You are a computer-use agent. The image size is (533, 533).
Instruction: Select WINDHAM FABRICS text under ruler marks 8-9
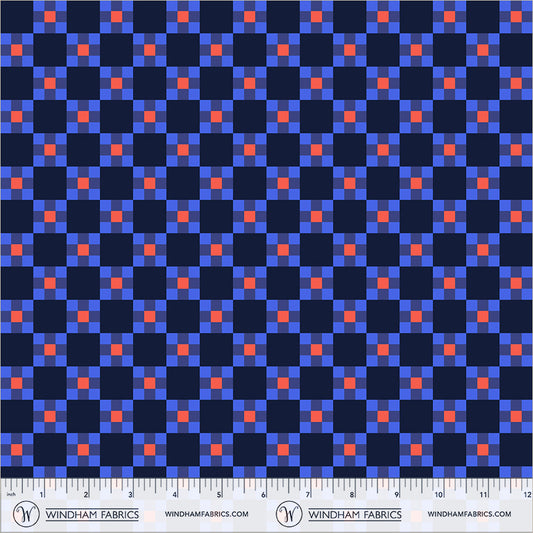point(355,515)
